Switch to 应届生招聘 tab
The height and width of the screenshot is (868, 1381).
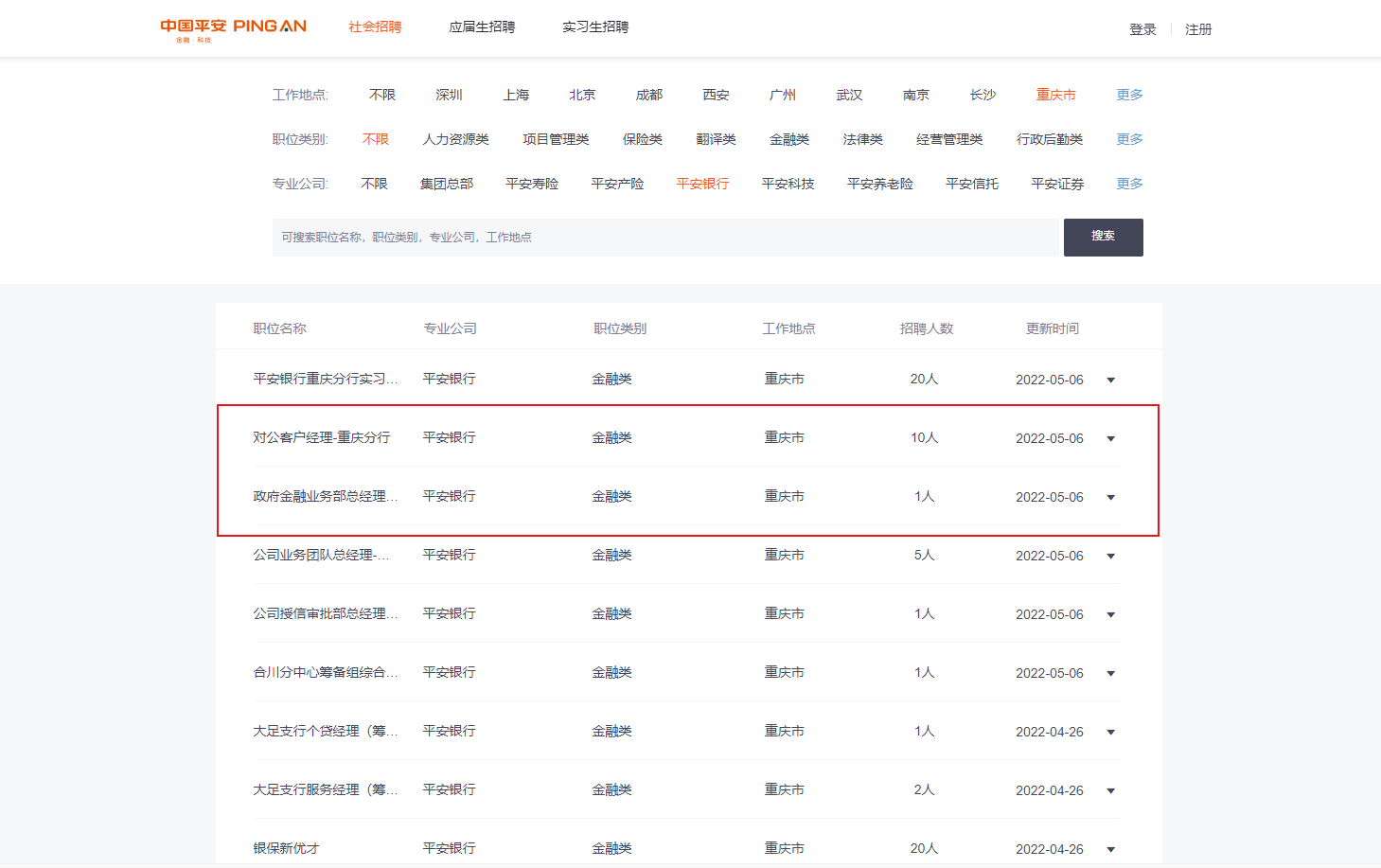[x=482, y=27]
